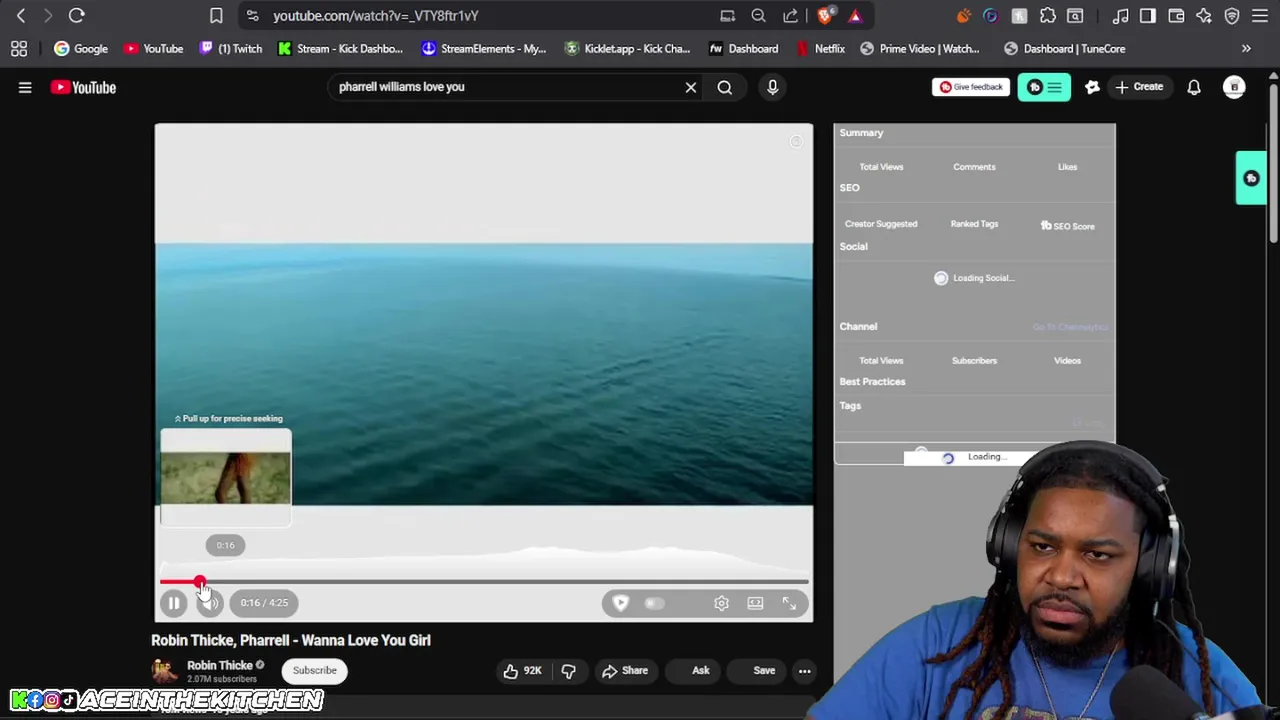Enter fullscreen with the expand icon
The image size is (1280, 720).
coord(789,603)
